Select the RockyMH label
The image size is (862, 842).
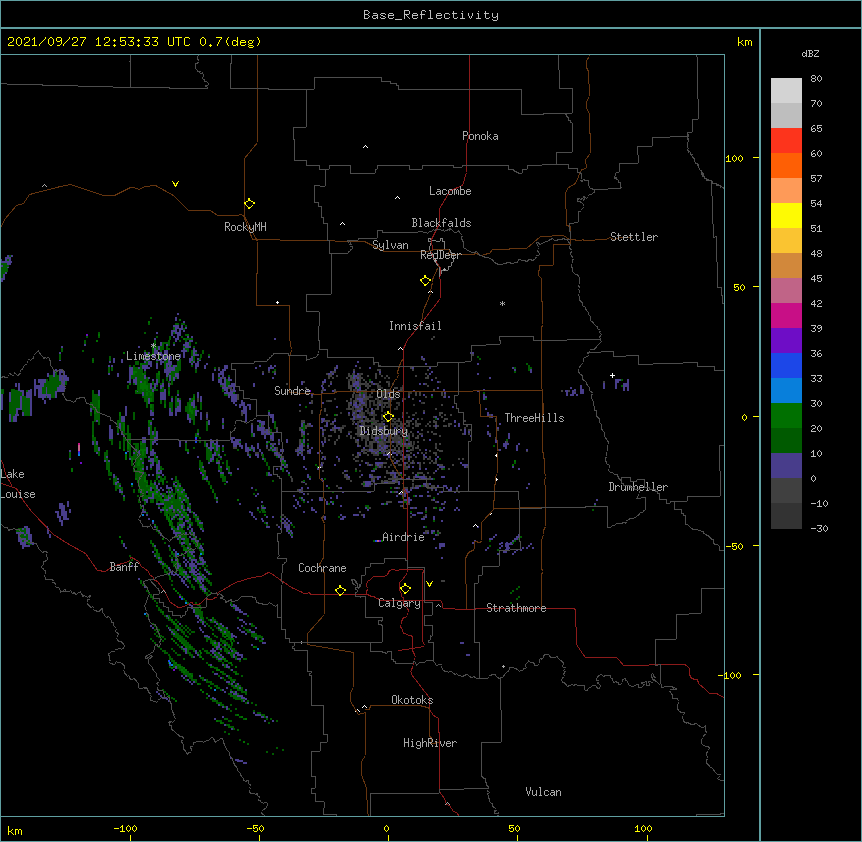pos(245,227)
